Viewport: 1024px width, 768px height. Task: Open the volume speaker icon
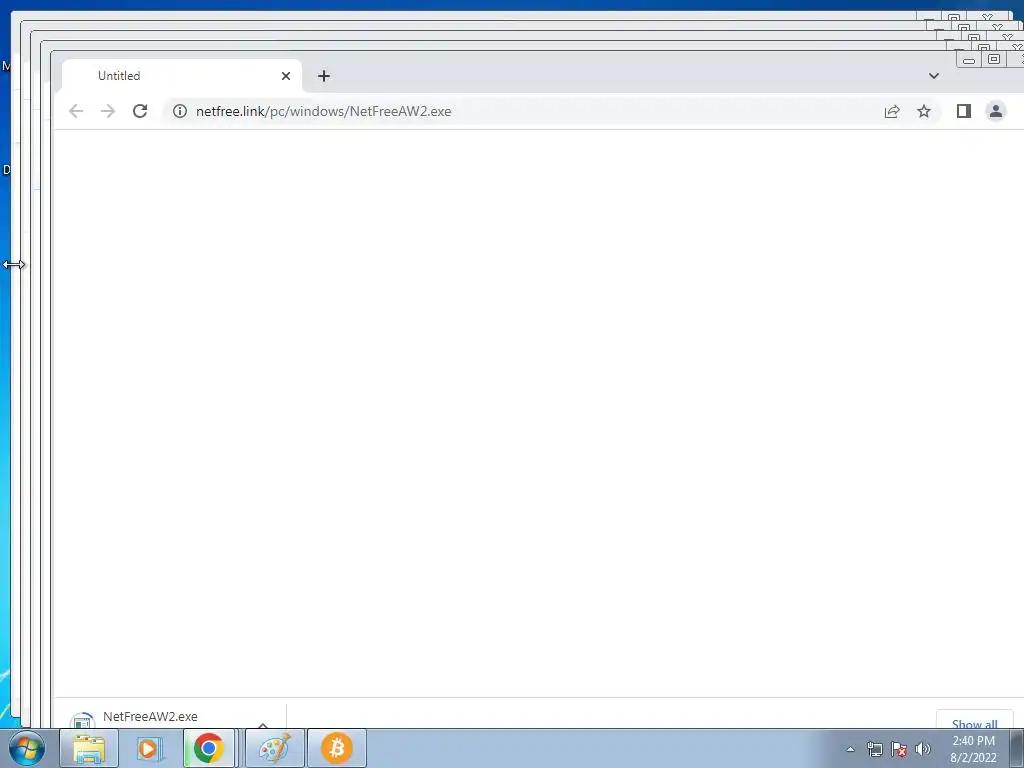coord(922,749)
